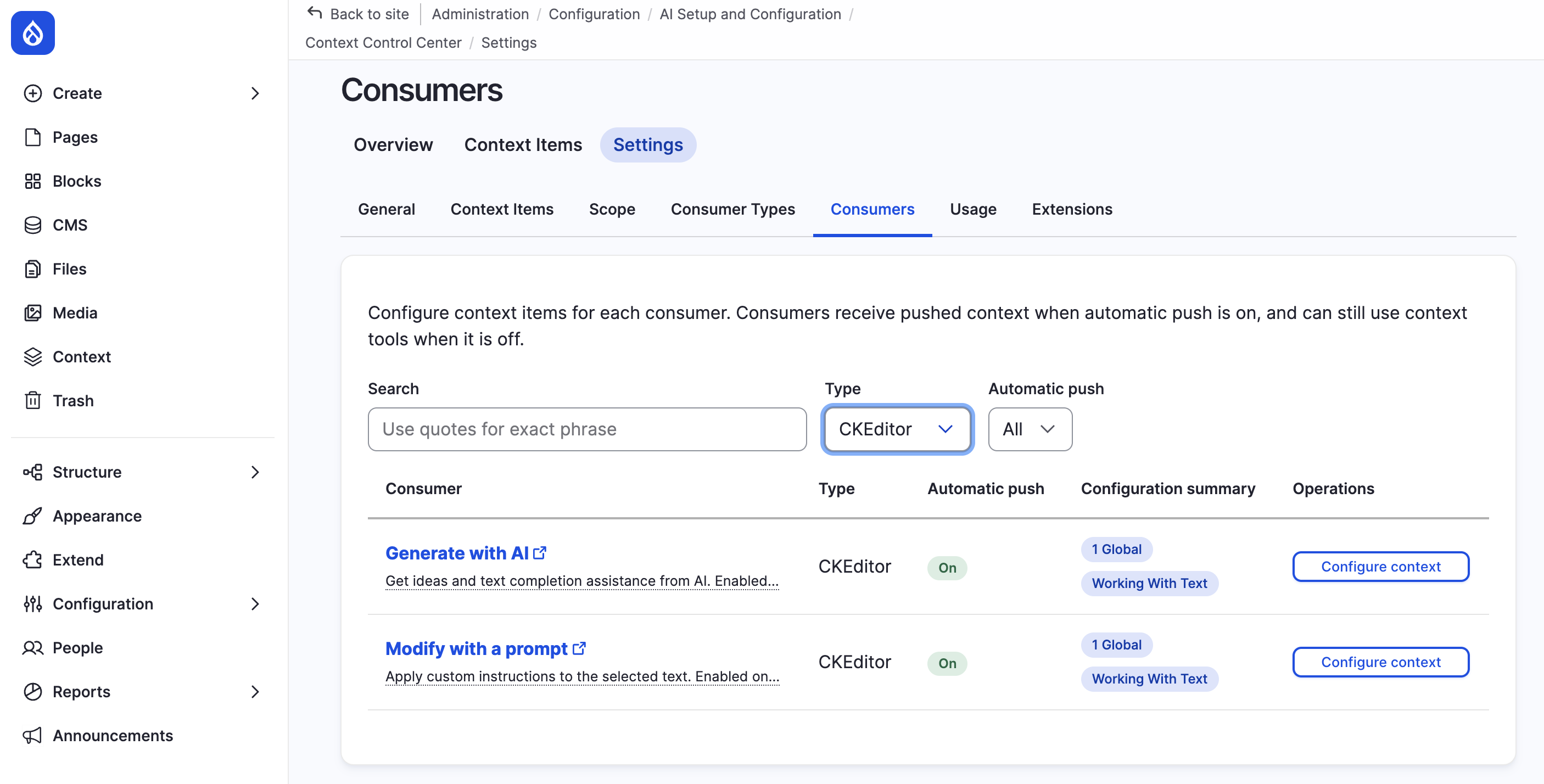Switch to the Overview tab
The image size is (1544, 784).
393,144
